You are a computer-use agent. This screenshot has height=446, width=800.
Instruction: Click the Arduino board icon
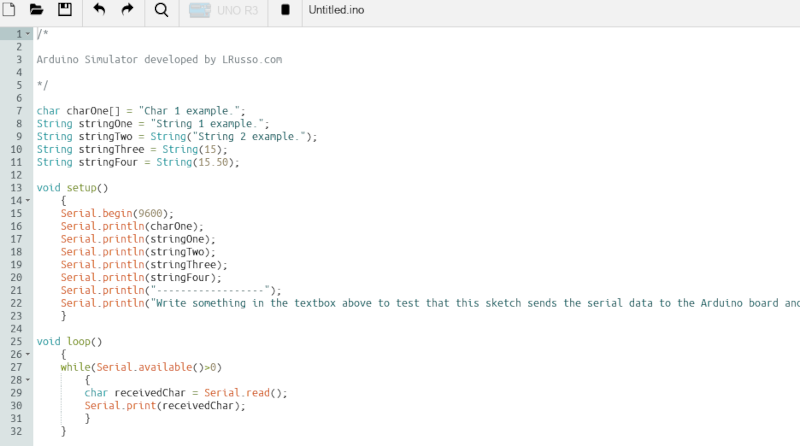(x=199, y=10)
